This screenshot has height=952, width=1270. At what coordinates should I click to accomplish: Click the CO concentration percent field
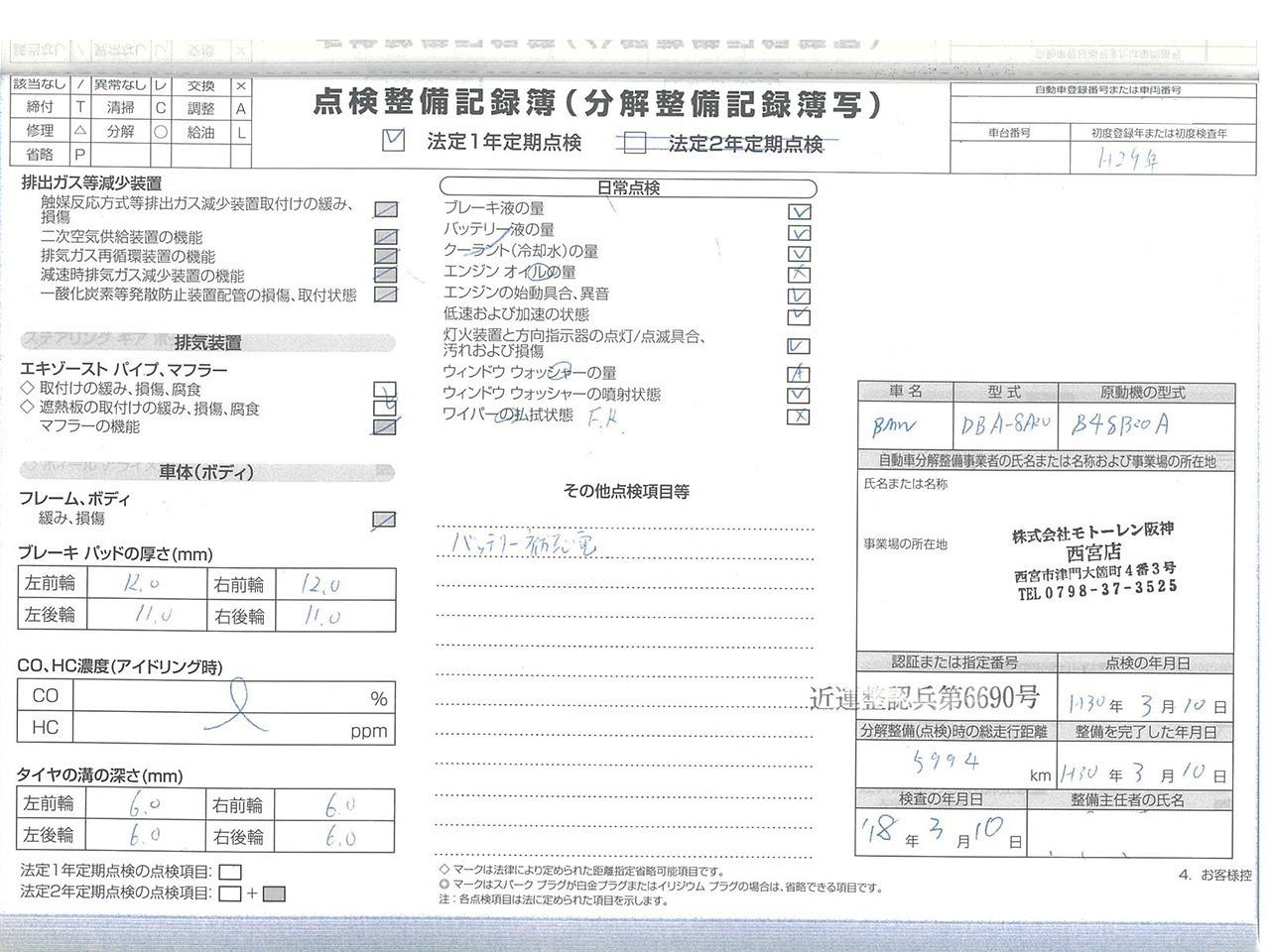click(x=233, y=696)
